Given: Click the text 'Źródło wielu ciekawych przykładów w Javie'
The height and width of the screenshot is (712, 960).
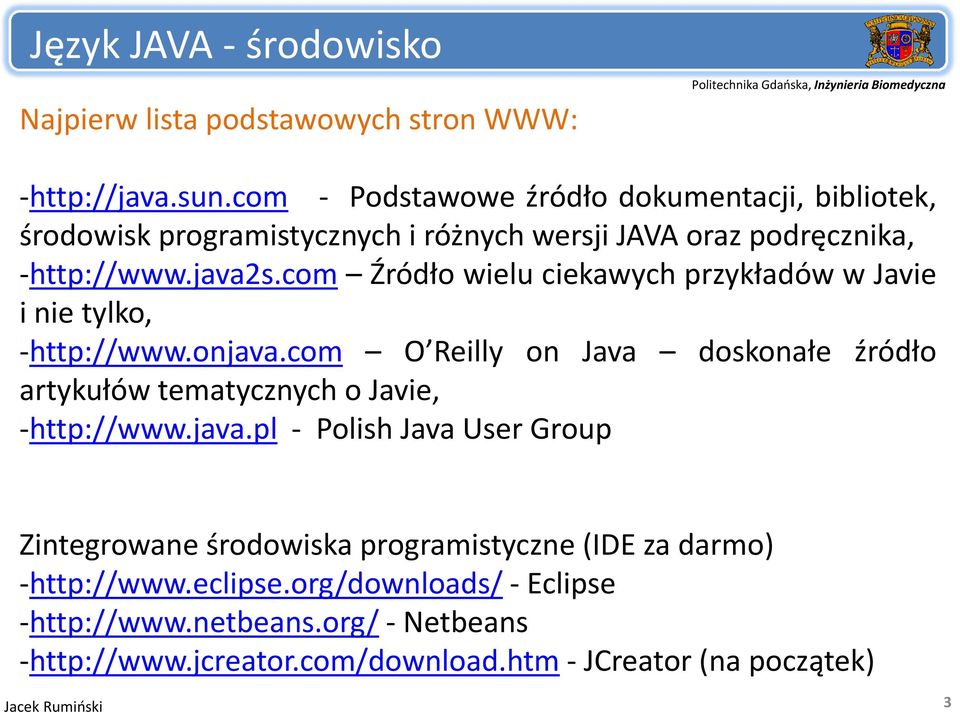Looking at the screenshot, I should (x=653, y=275).
